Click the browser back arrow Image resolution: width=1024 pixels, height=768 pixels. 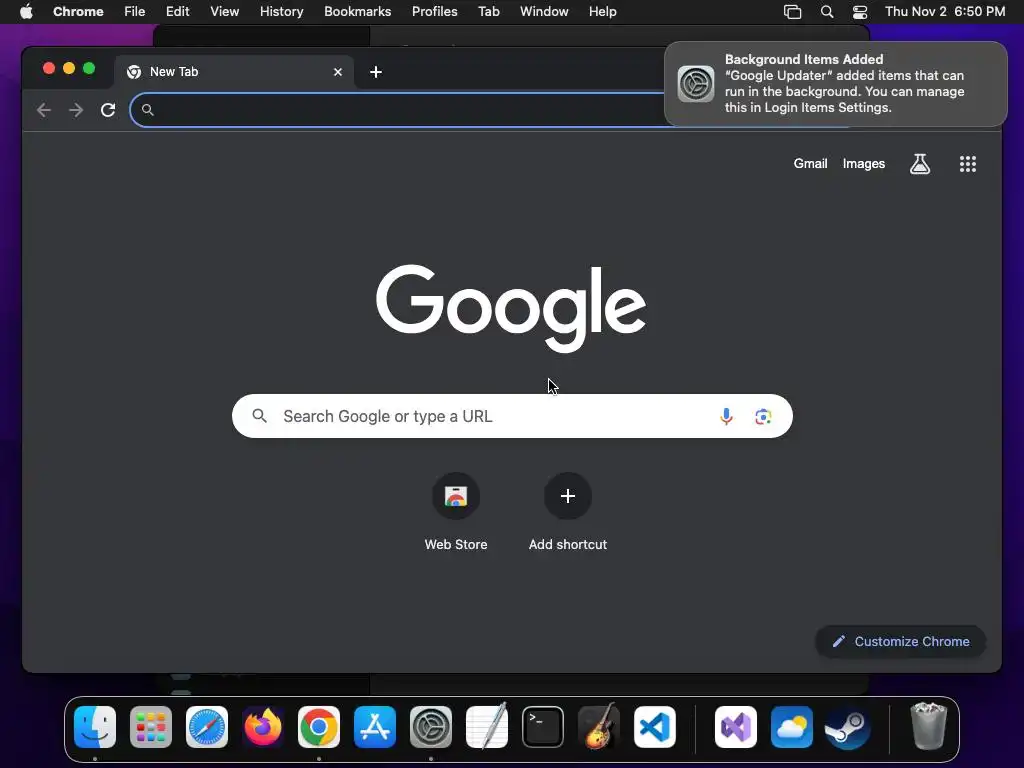pyautogui.click(x=44, y=110)
